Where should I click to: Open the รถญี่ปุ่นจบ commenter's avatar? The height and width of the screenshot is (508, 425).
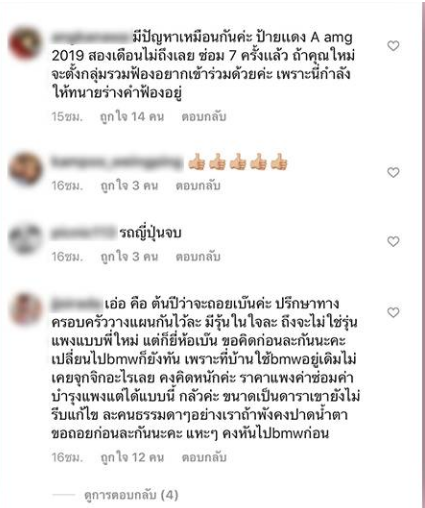[26, 239]
